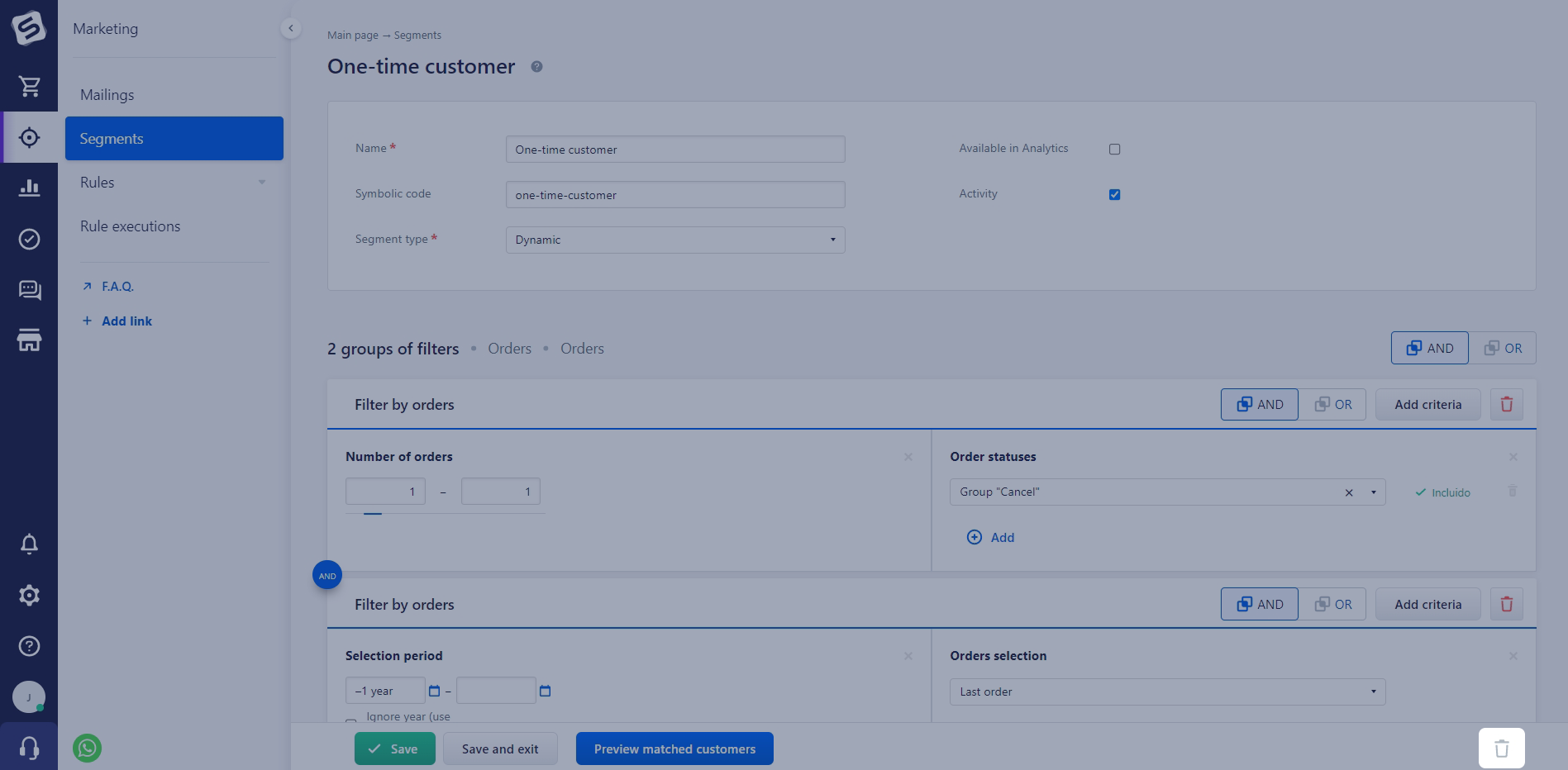Screen dimensions: 1568x770
Task: Remove the Order statuses criterion
Action: (x=1513, y=457)
